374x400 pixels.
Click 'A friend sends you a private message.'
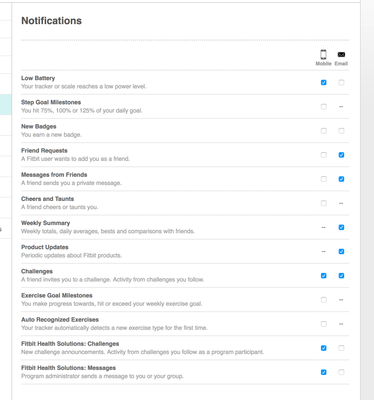click(x=71, y=183)
